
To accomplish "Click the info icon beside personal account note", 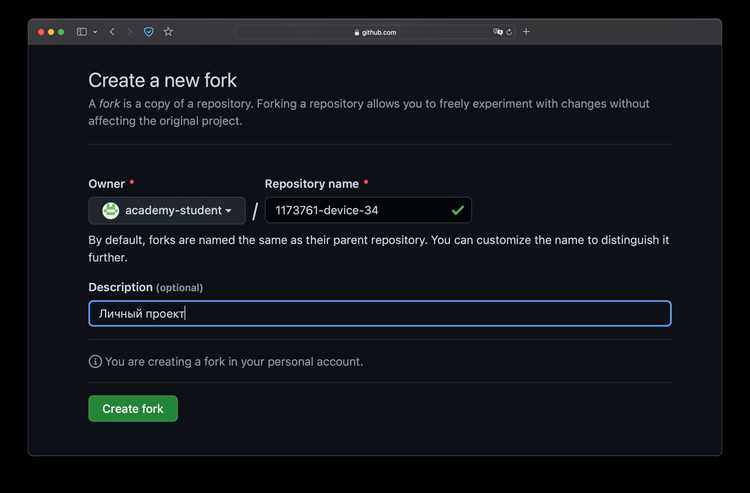I will [x=95, y=362].
